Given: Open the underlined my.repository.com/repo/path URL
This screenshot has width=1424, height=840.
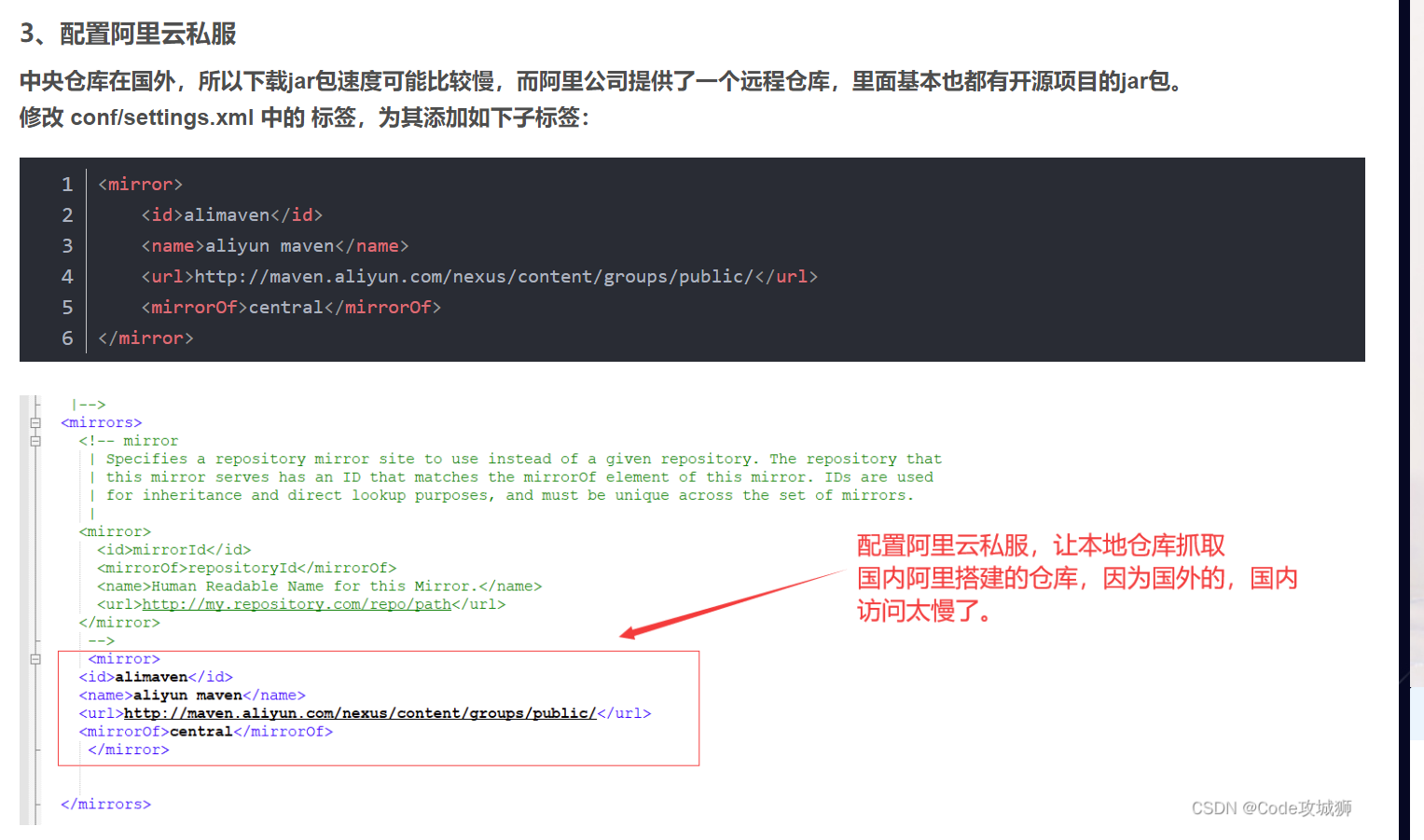Looking at the screenshot, I should pos(297,604).
